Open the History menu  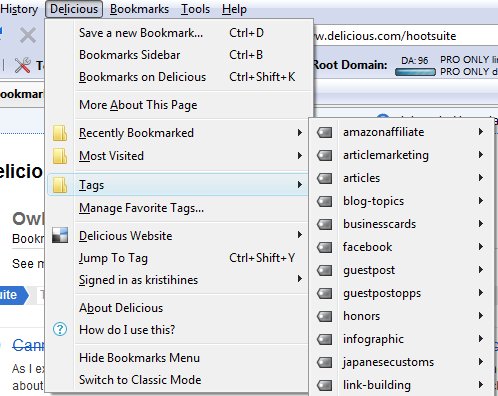19,9
